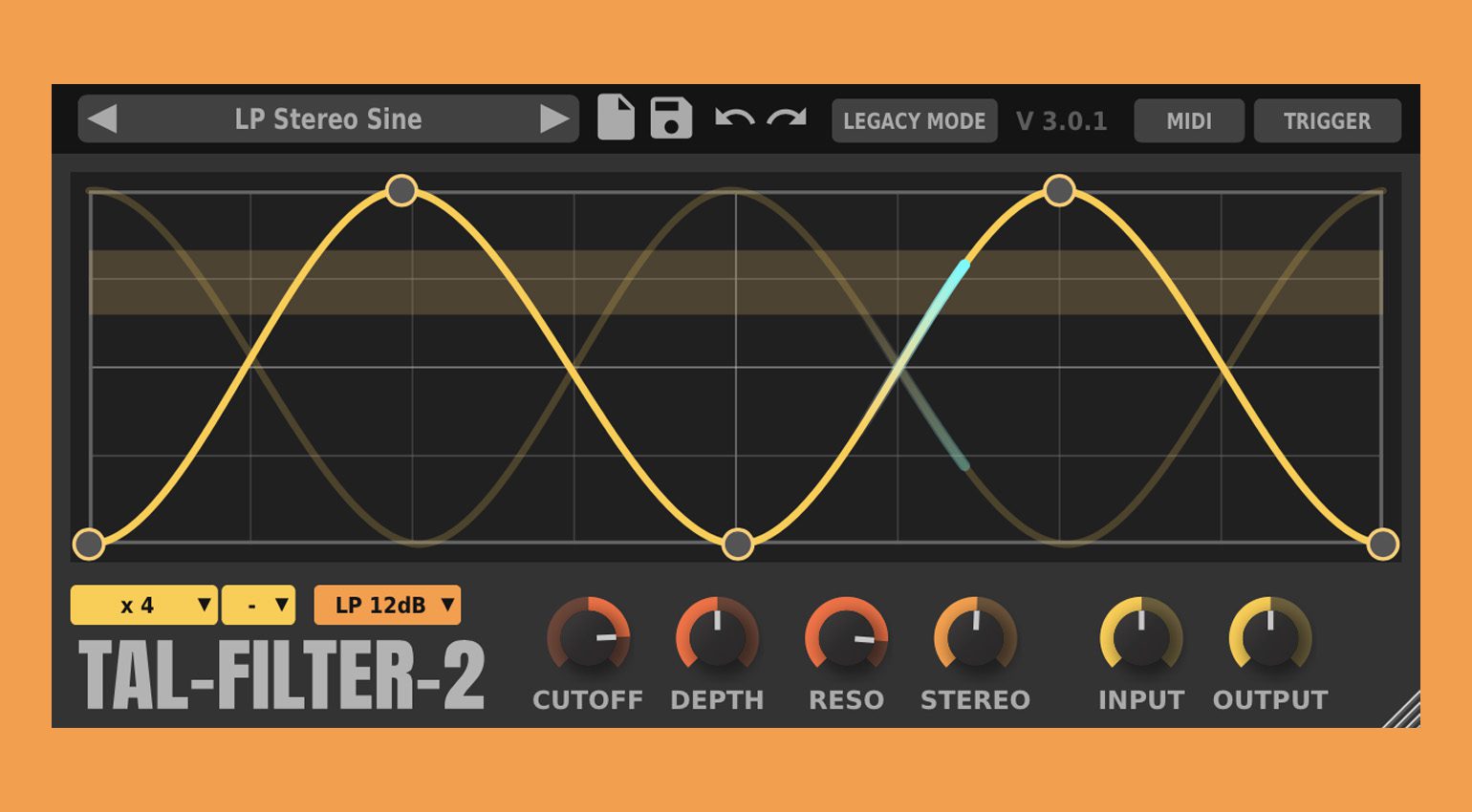The image size is (1472, 812).
Task: Open the dash modifier dropdown
Action: coord(258,606)
